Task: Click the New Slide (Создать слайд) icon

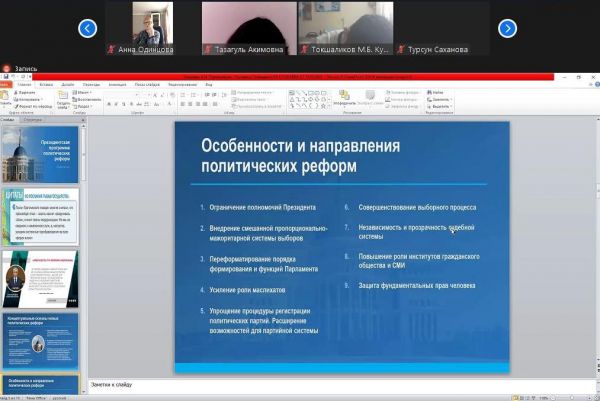Action: tap(63, 99)
